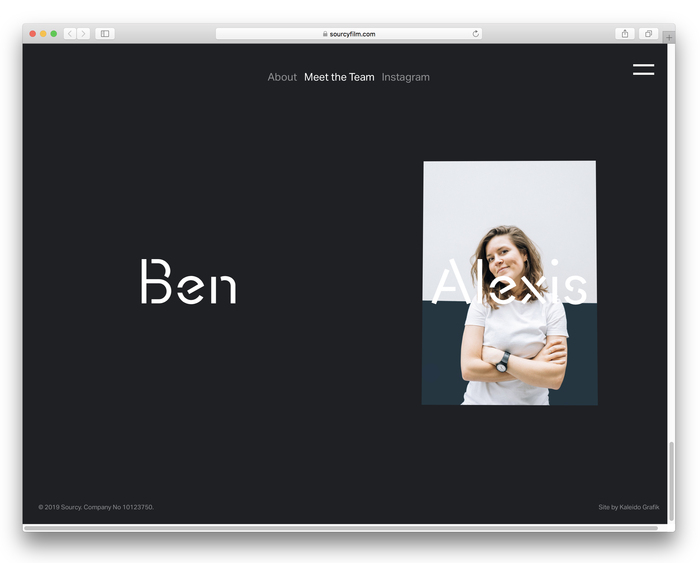Show all tabs overview icon
The width and height of the screenshot is (700, 563).
(x=648, y=34)
